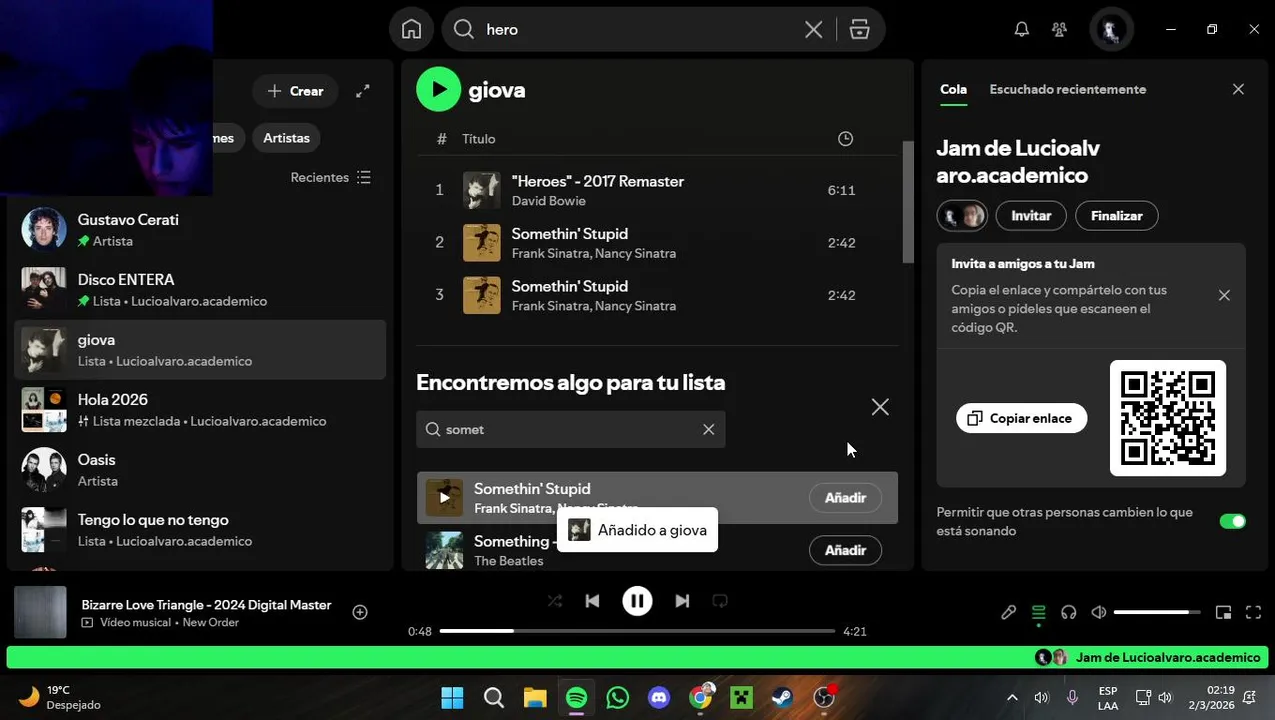The image size is (1275, 720).
Task: Open the Jam participants avatars
Action: pyautogui.click(x=962, y=215)
